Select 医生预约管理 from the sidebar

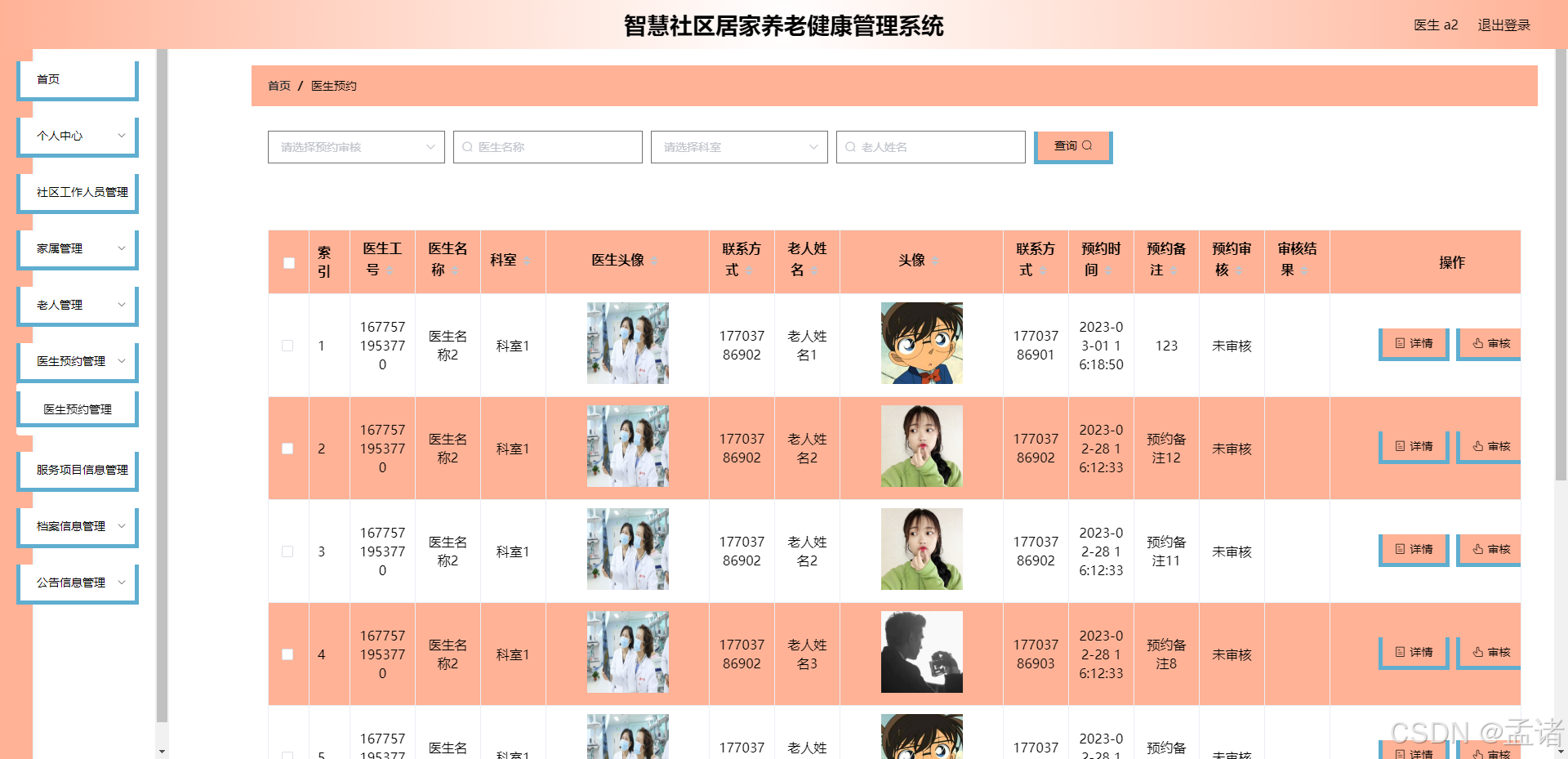pos(78,408)
